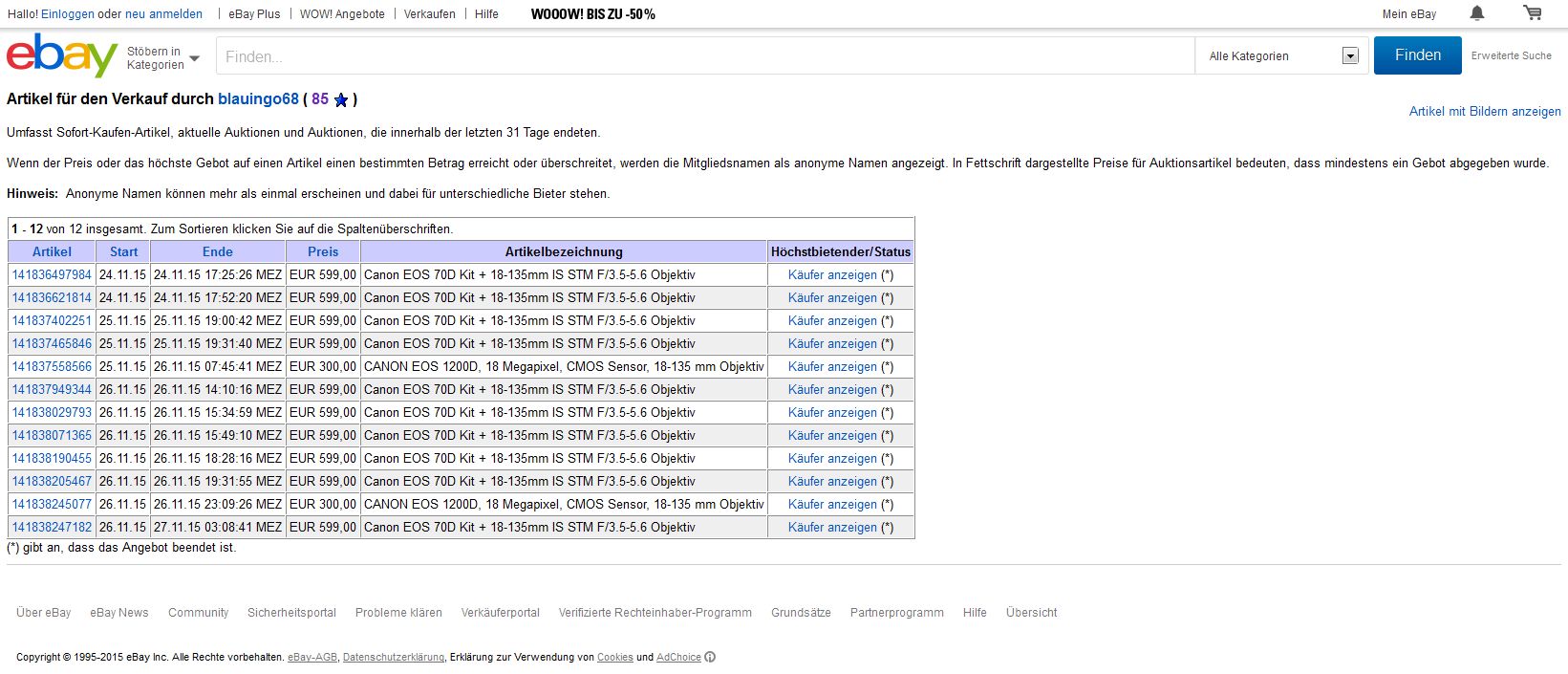Open Erweiterte Suche link
The width and height of the screenshot is (1568, 674).
1512,55
